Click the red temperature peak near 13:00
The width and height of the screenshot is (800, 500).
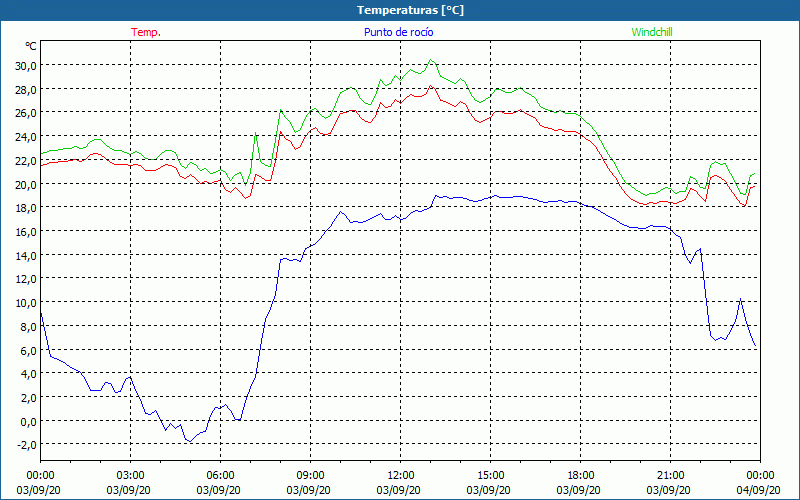click(431, 86)
